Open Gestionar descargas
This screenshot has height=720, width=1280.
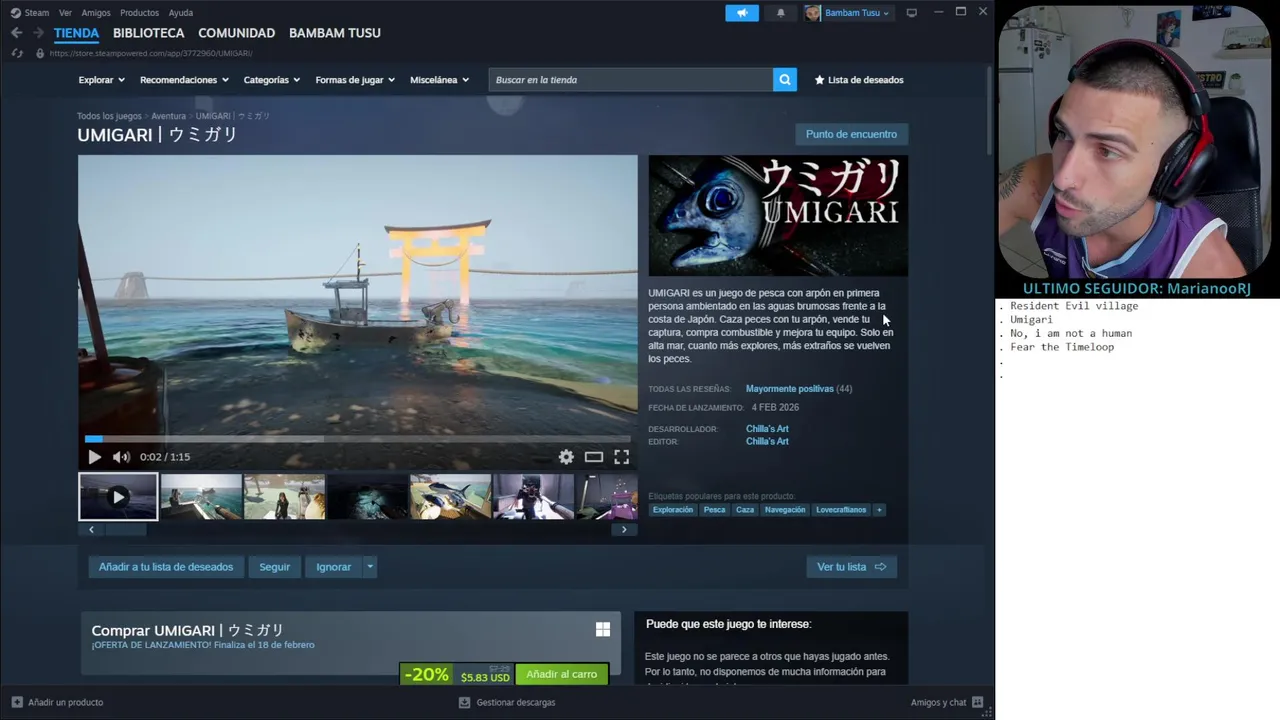(507, 702)
